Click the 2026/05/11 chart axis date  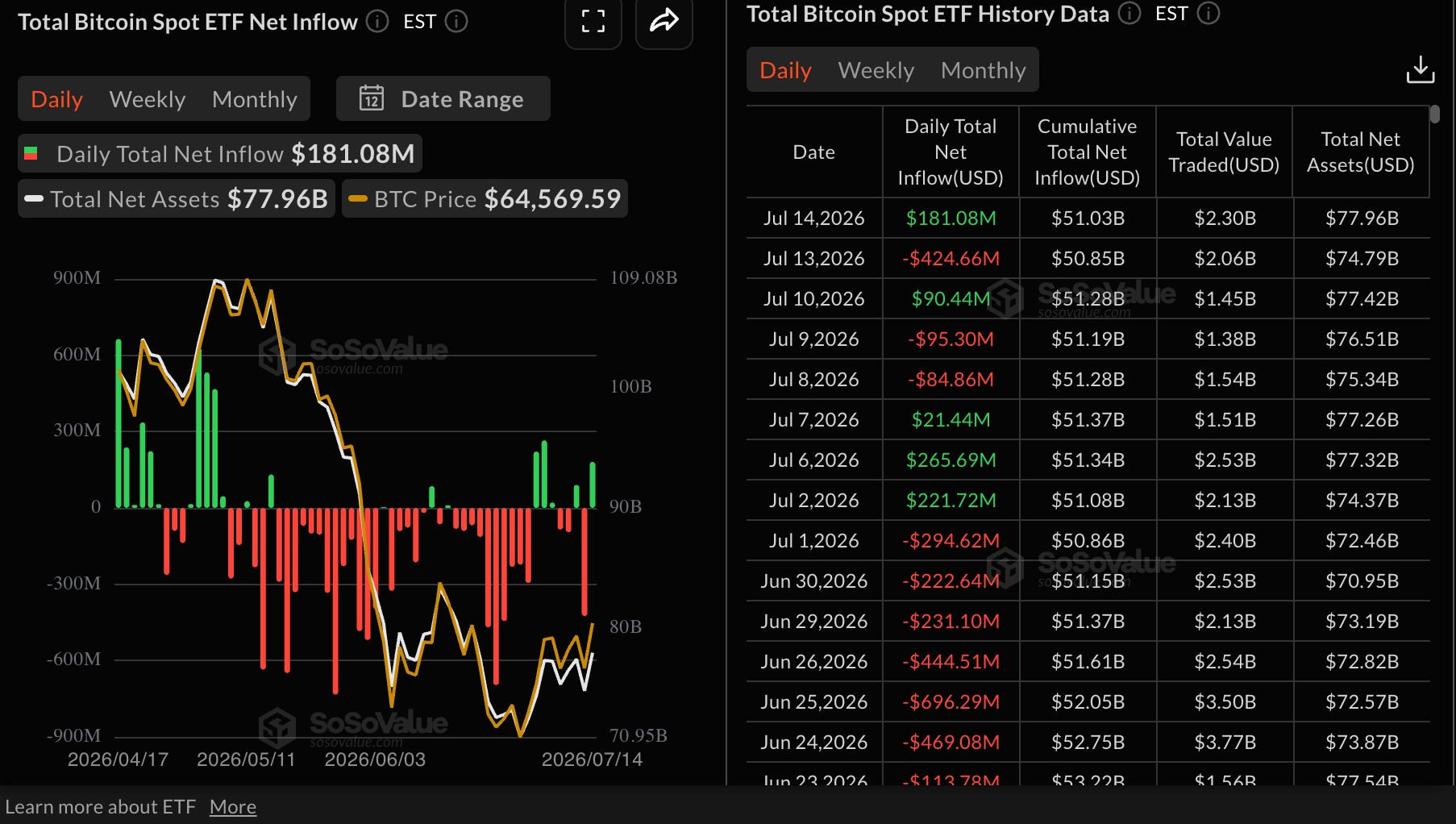point(246,759)
